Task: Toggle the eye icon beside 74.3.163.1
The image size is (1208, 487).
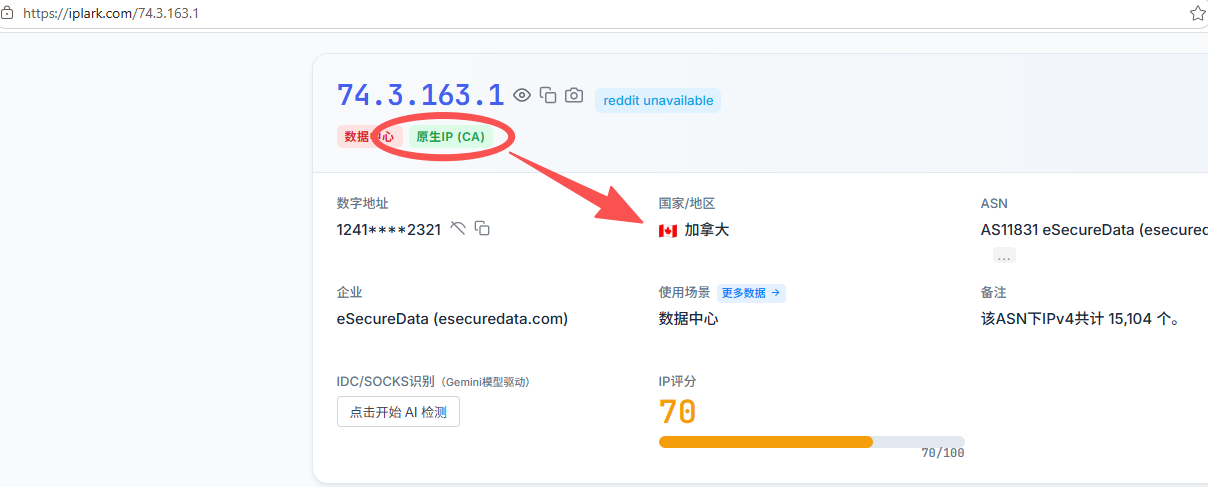Action: pyautogui.click(x=522, y=95)
